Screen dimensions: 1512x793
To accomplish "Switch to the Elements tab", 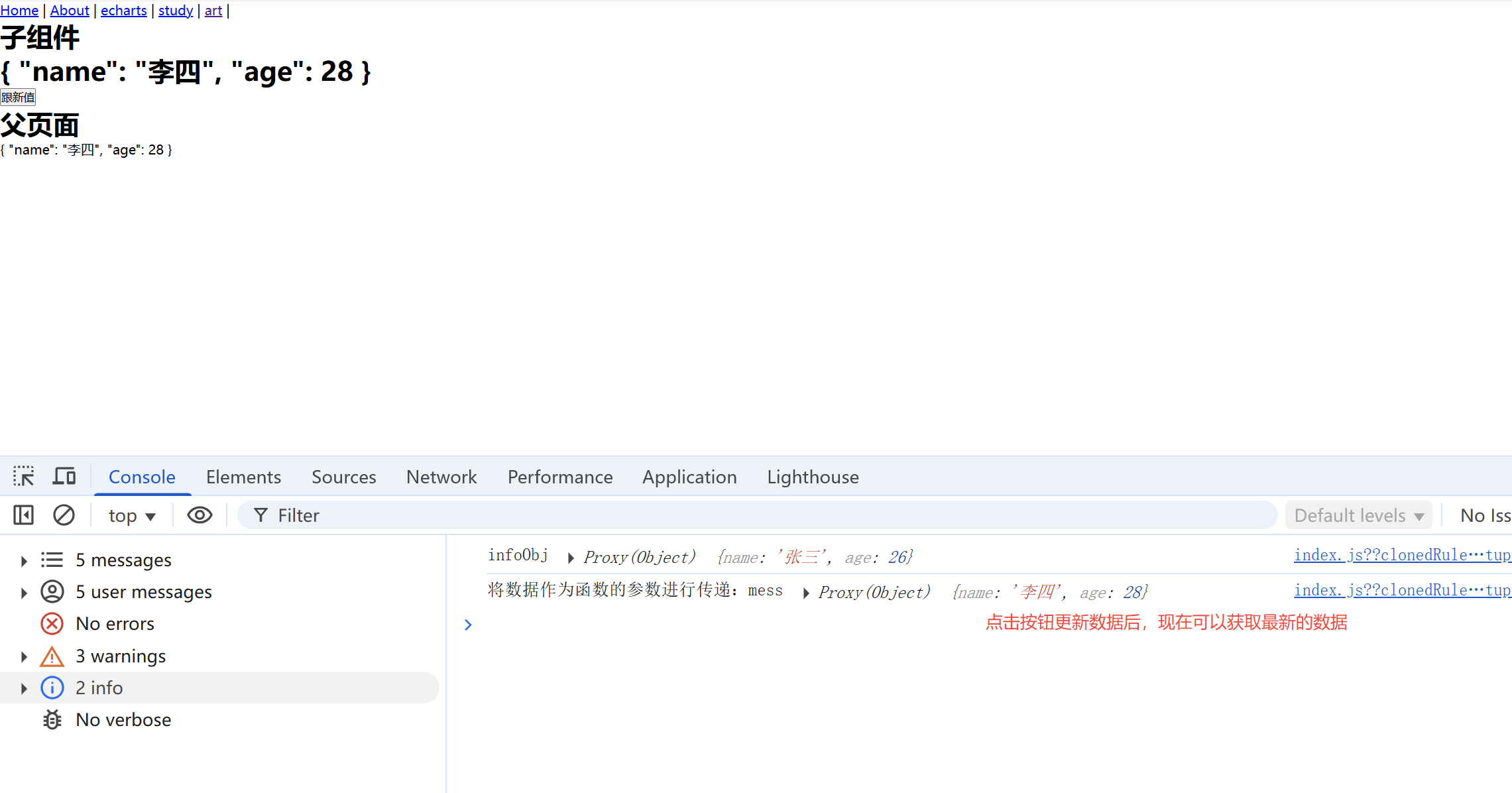I will 243,477.
